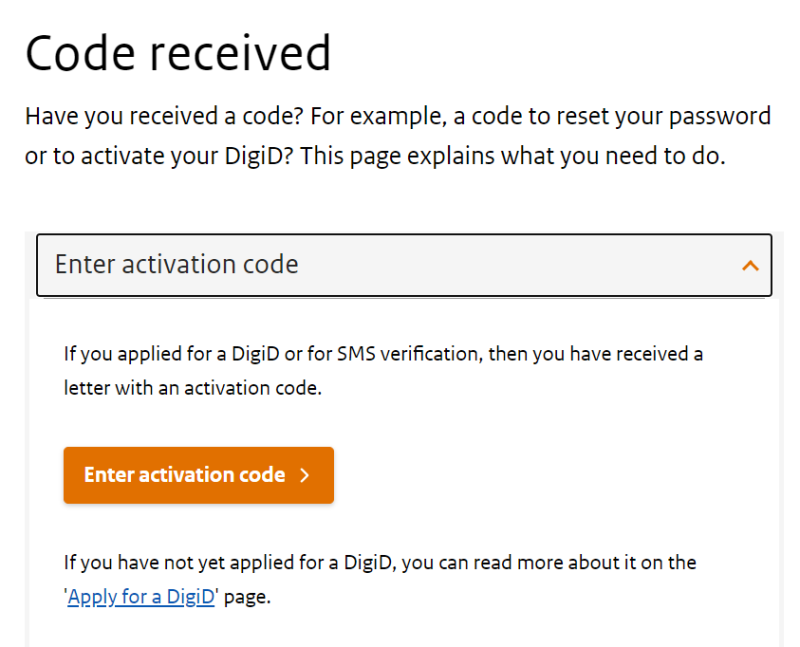Viewport: 800px width, 647px height.
Task: Click the 'Code received' page heading
Action: click(178, 53)
